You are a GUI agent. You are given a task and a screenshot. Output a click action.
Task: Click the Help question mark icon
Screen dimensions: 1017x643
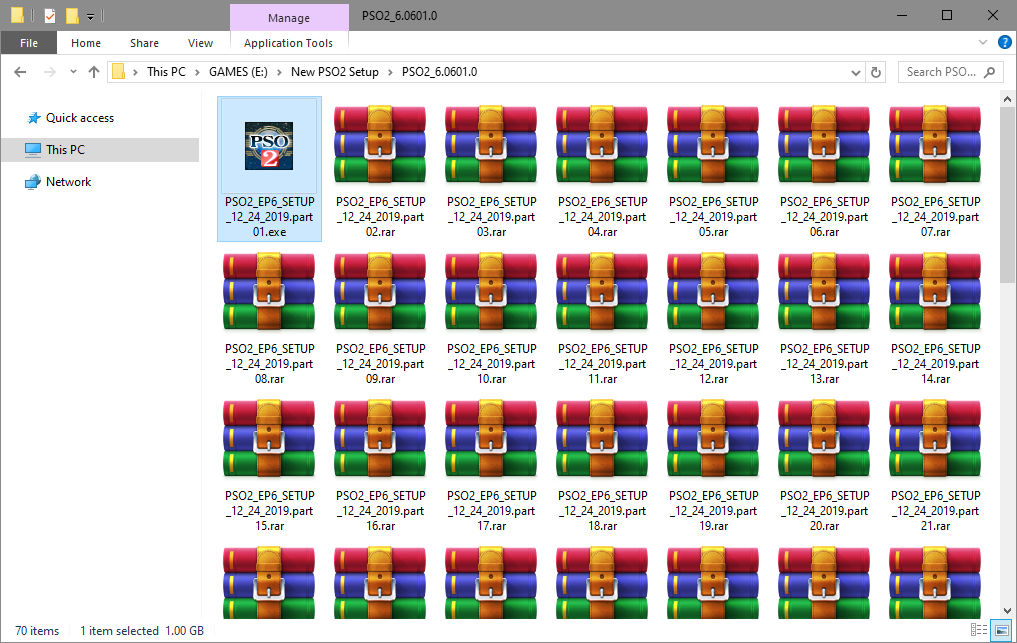1004,43
